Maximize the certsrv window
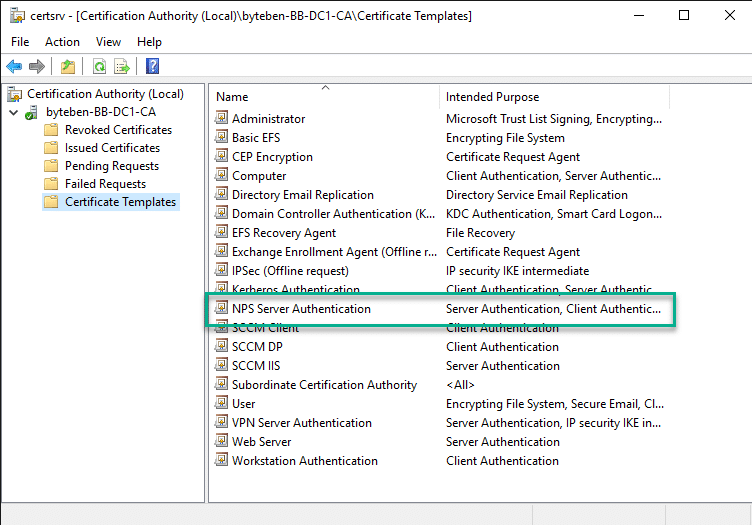 coord(684,15)
